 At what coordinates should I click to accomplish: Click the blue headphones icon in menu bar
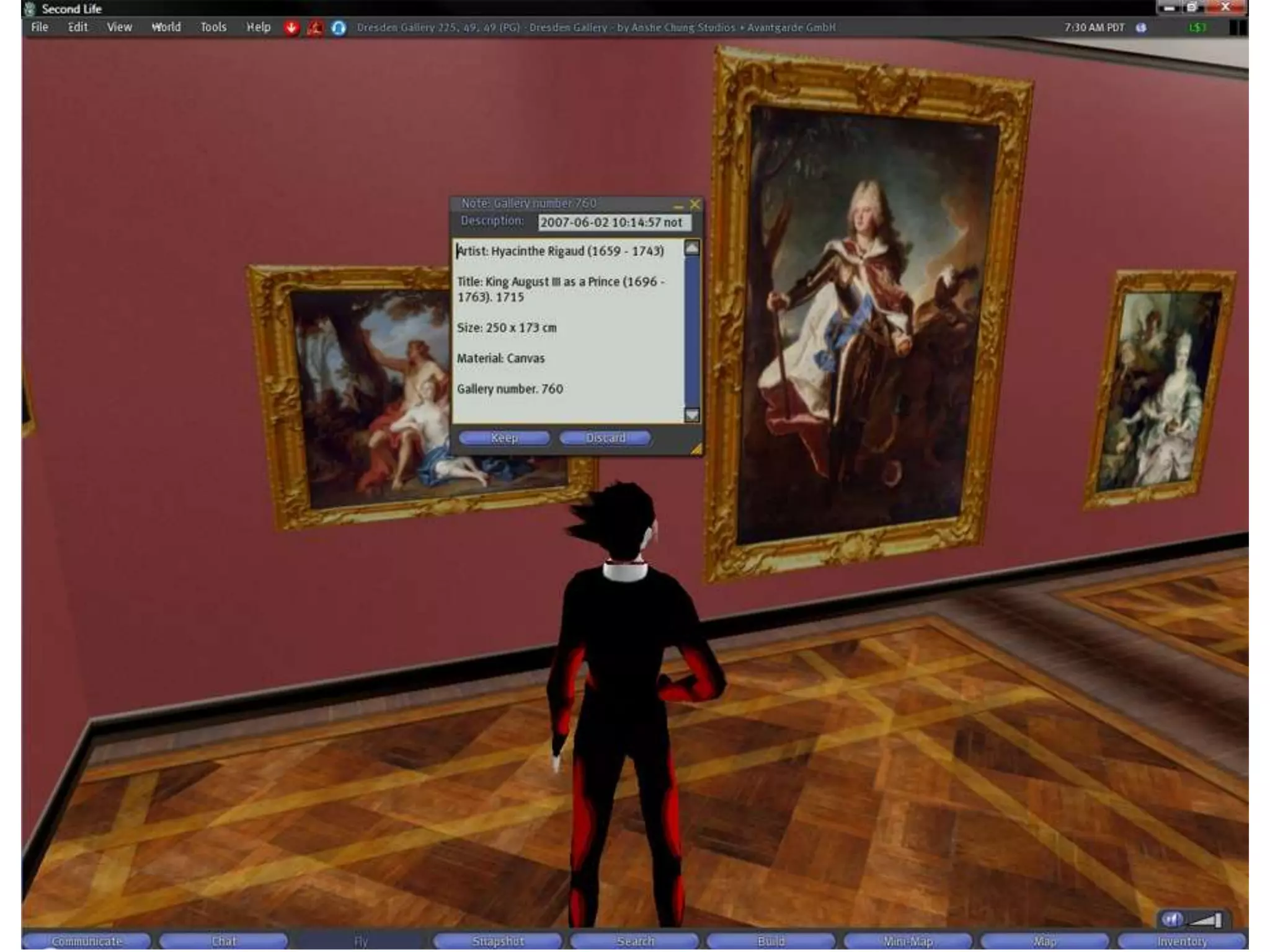pyautogui.click(x=339, y=28)
